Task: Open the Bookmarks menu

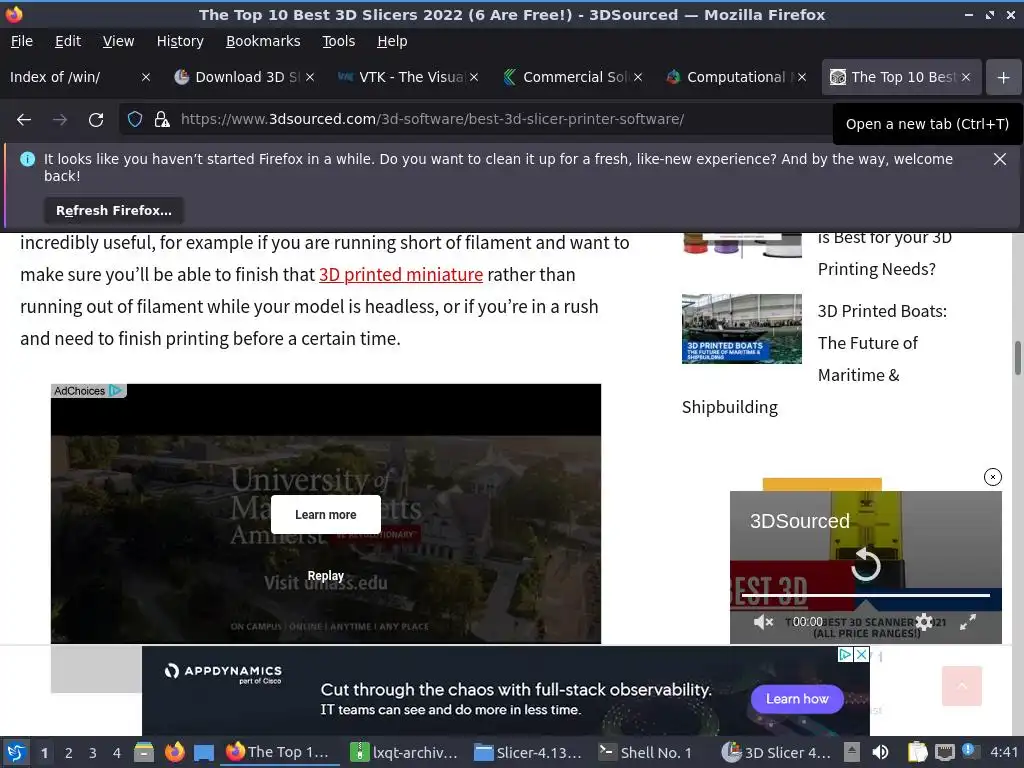Action: (263, 41)
